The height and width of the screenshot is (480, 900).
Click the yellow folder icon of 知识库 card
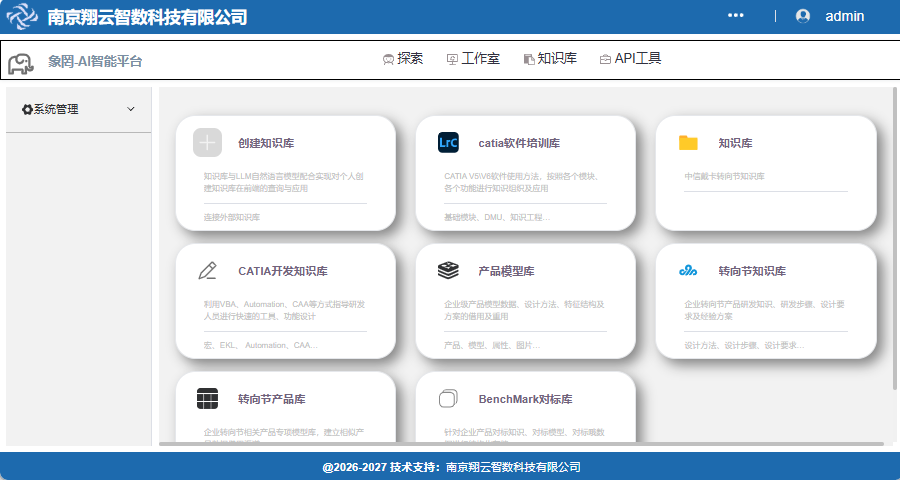click(688, 143)
